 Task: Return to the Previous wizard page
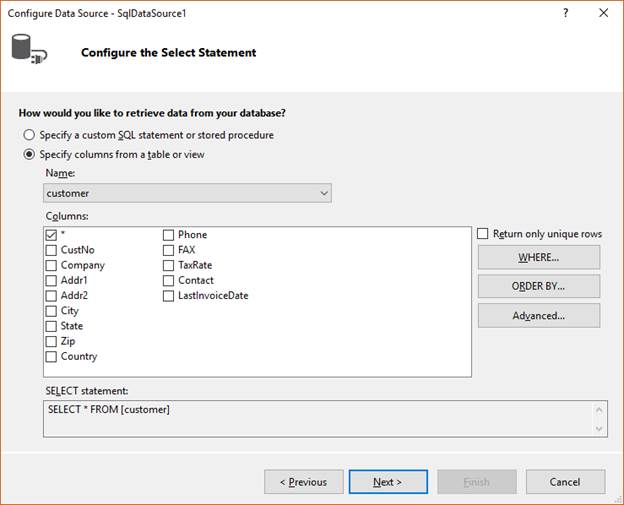304,482
